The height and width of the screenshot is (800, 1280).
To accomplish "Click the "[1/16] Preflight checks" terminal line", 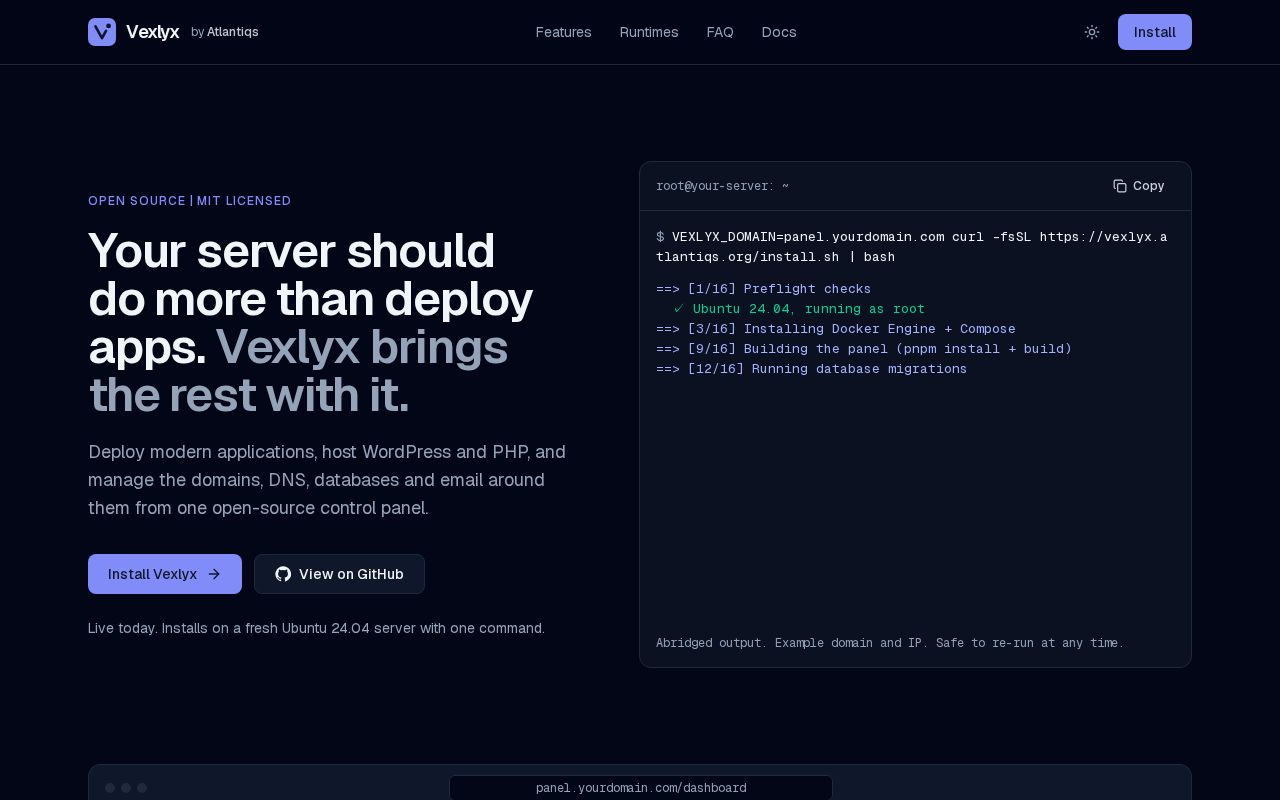I will click(x=764, y=289).
